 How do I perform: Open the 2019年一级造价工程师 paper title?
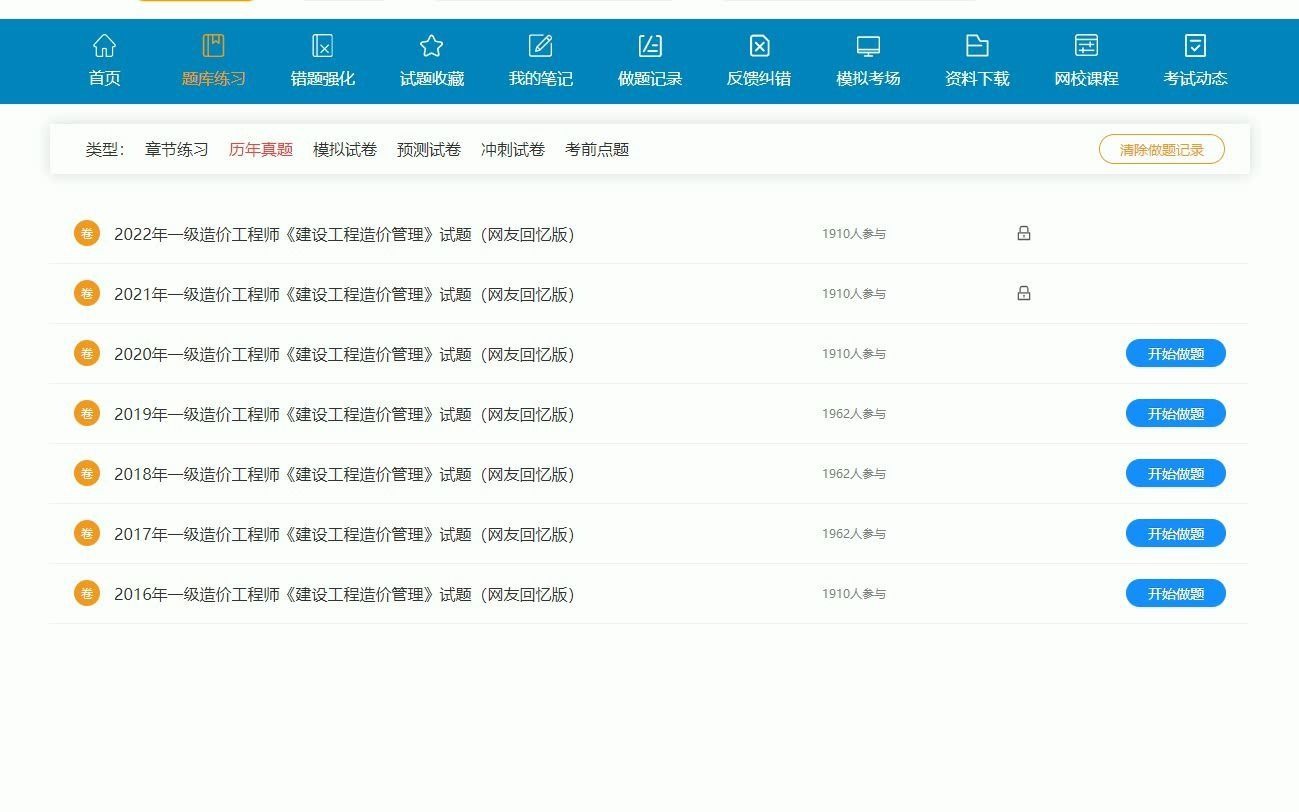point(344,414)
